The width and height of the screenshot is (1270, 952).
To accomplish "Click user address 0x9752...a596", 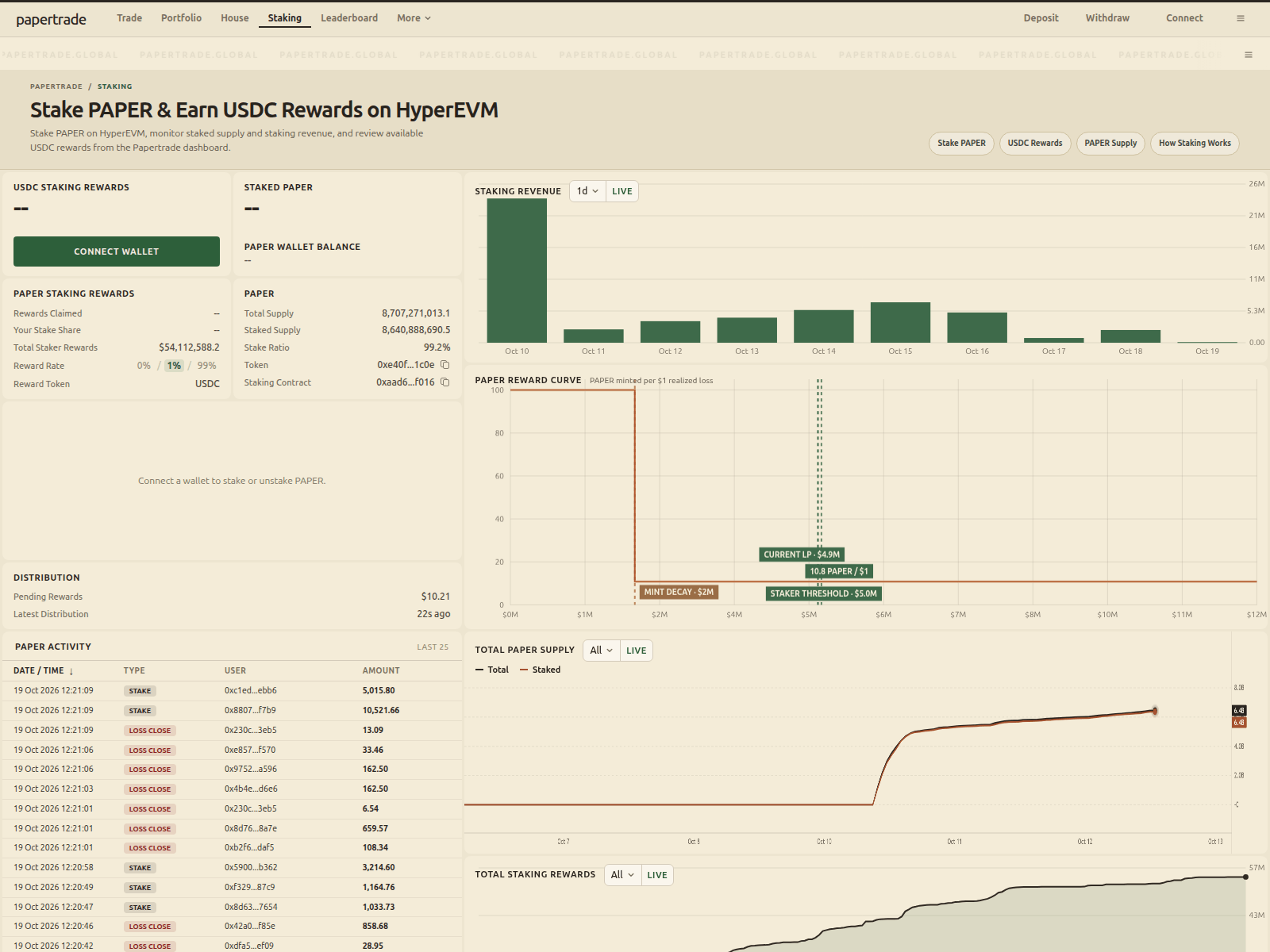I will 251,770.
